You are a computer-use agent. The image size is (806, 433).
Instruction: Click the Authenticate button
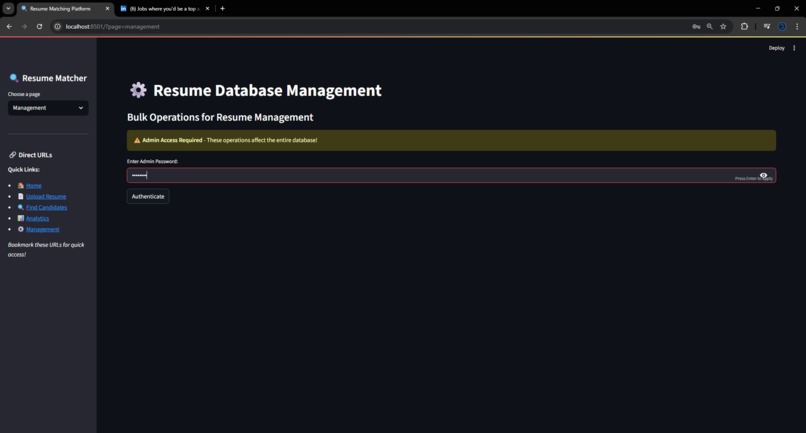(148, 196)
